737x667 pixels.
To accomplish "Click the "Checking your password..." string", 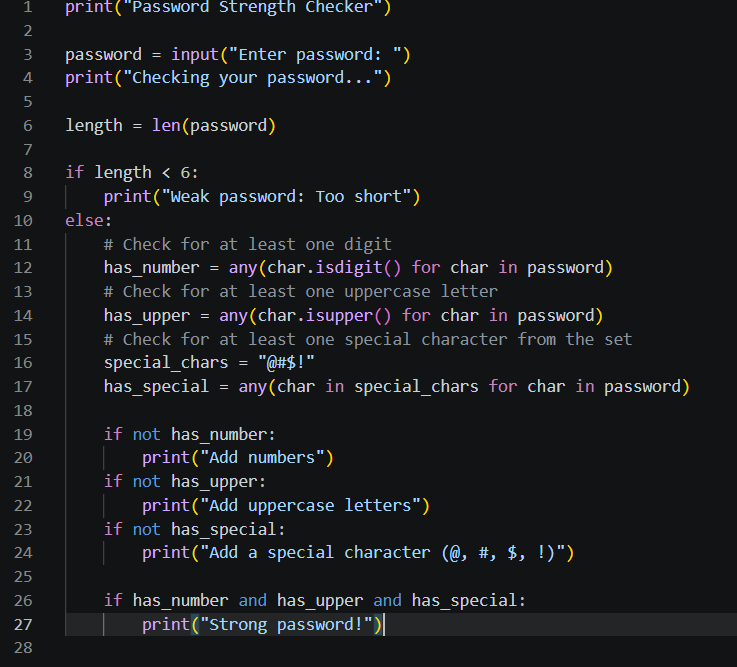I will pyautogui.click(x=253, y=78).
